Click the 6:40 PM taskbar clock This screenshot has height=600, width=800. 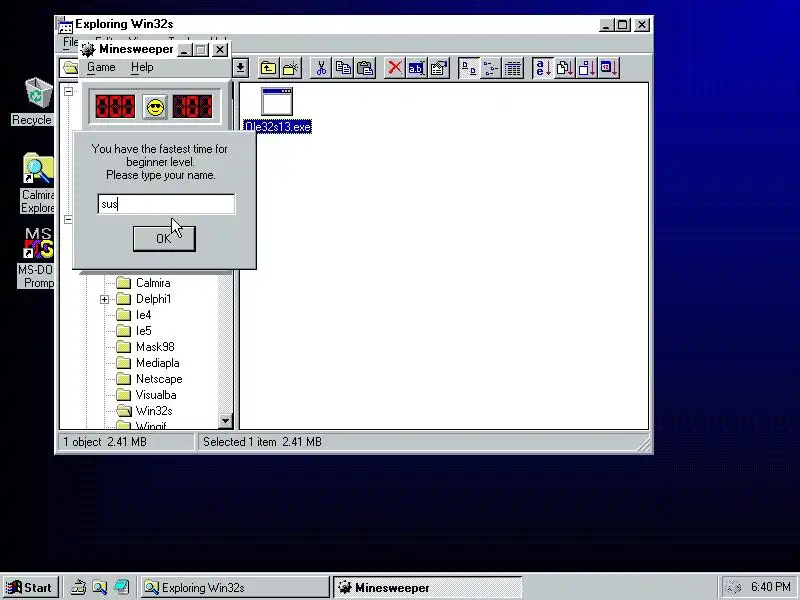click(770, 587)
